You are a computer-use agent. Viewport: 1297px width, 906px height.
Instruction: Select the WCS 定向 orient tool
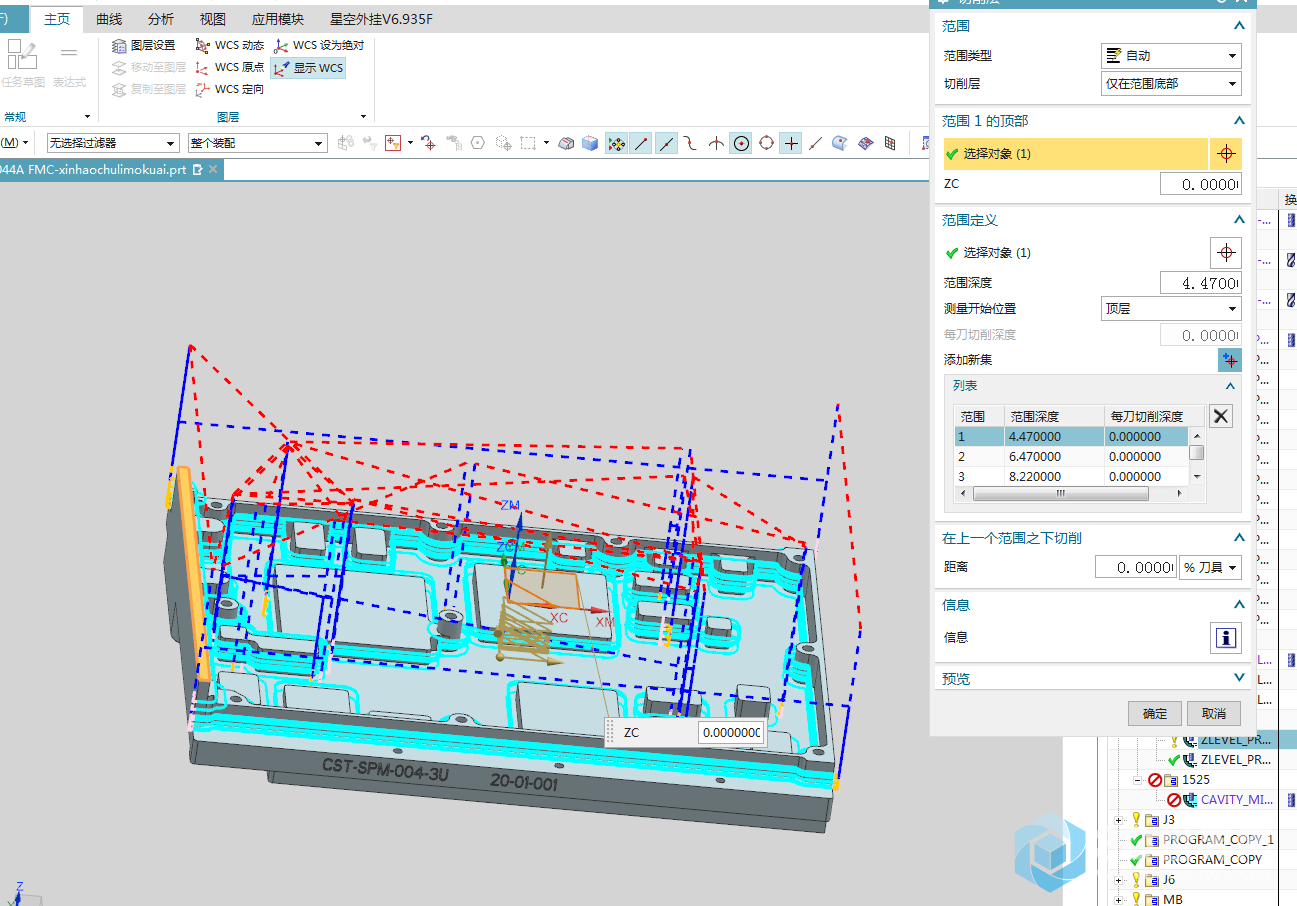(x=229, y=89)
